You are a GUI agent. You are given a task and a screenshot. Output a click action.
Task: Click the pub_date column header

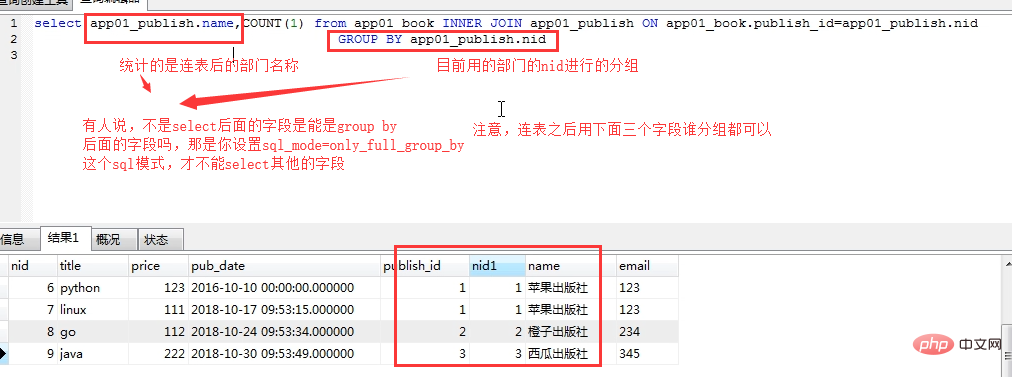click(x=284, y=265)
